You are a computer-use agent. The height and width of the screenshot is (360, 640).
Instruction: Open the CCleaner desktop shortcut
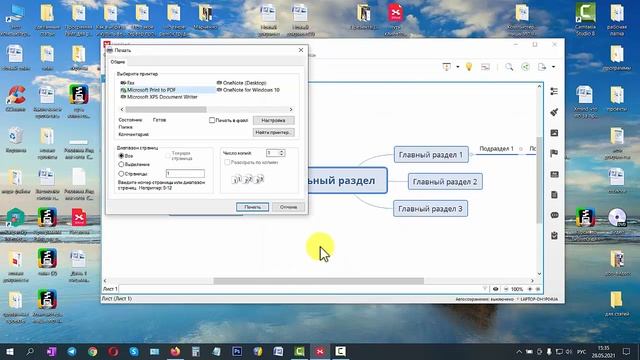click(x=16, y=98)
